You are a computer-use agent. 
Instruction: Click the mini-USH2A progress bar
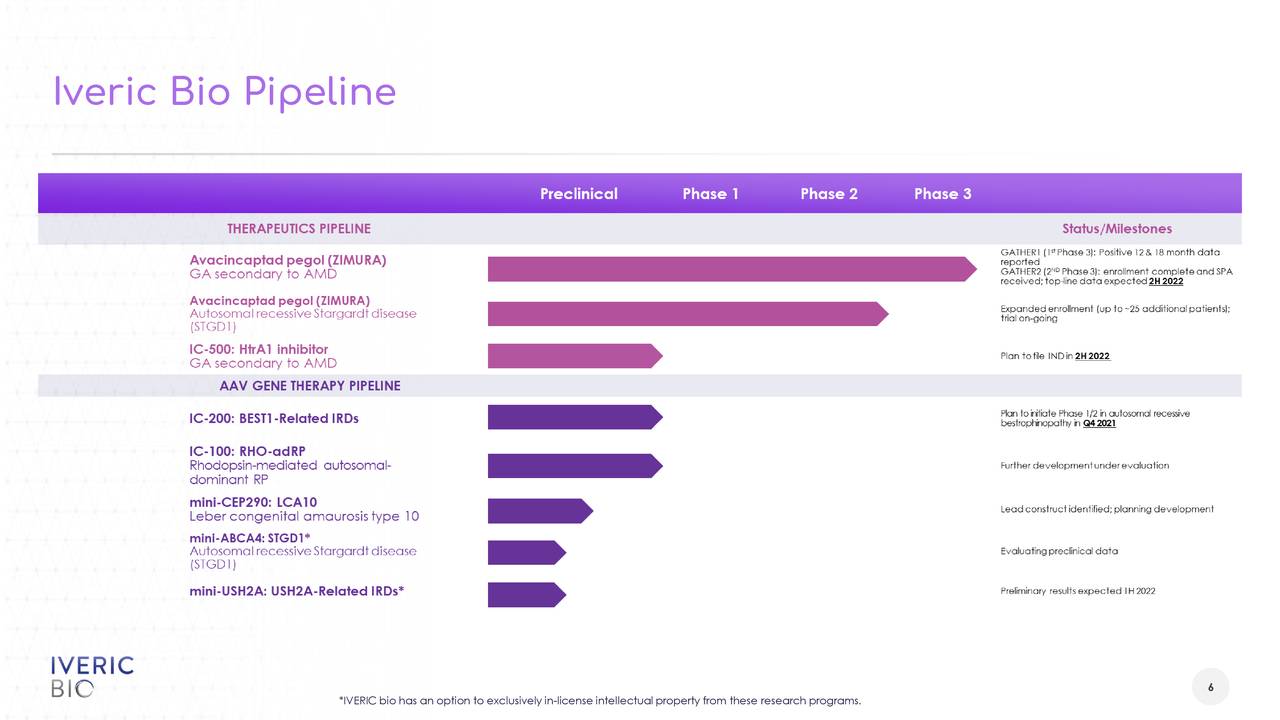coord(526,595)
